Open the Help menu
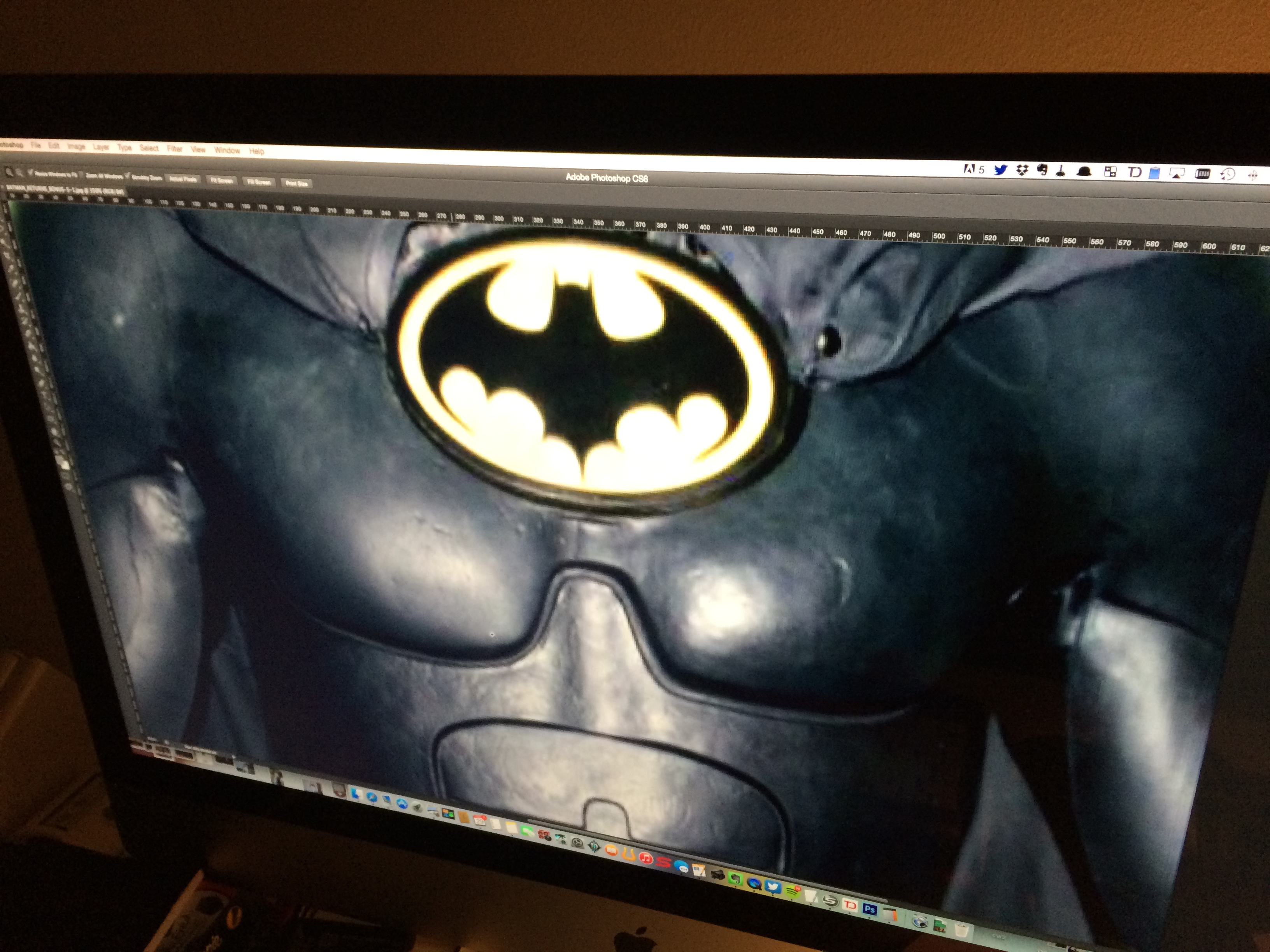The height and width of the screenshot is (952, 1270). tap(257, 152)
